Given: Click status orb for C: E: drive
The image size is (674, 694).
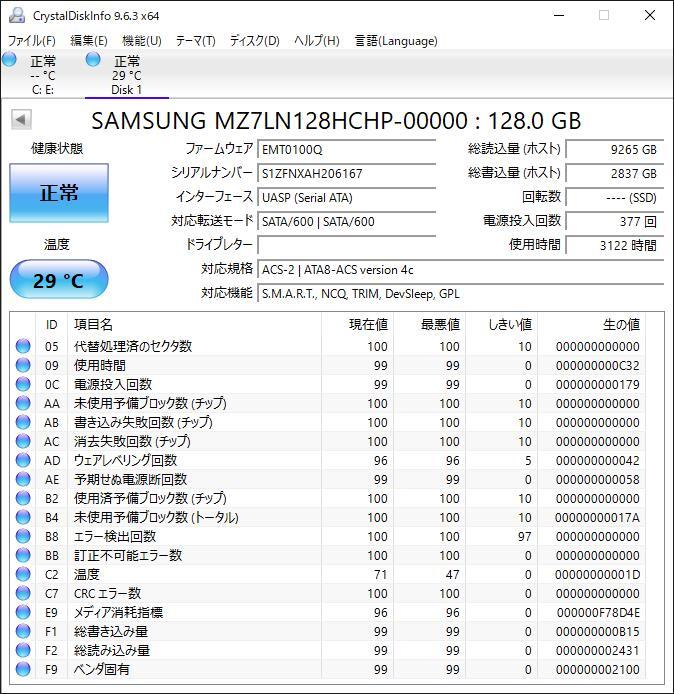Looking at the screenshot, I should coord(9,59).
